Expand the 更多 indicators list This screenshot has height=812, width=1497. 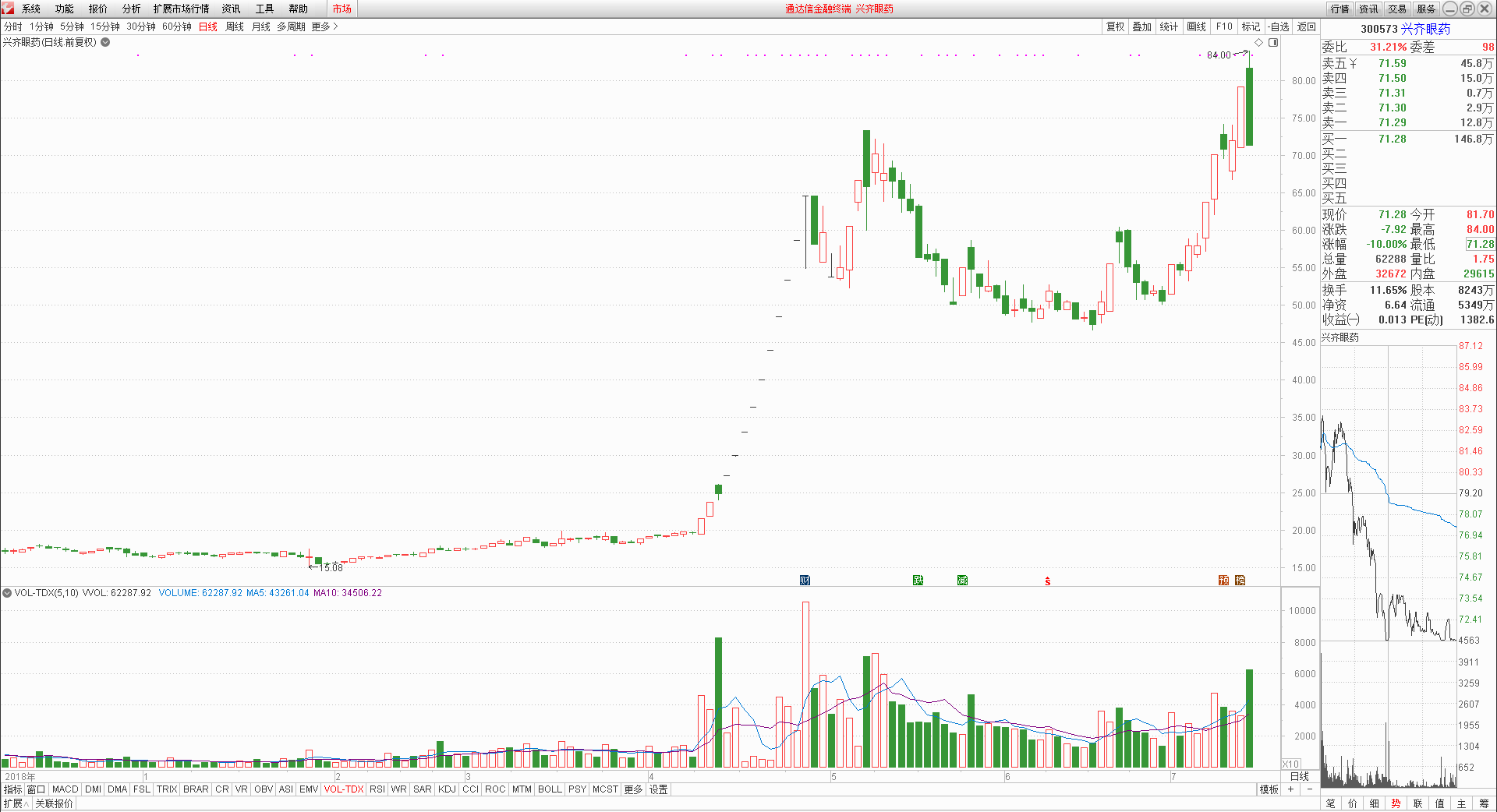pos(633,789)
